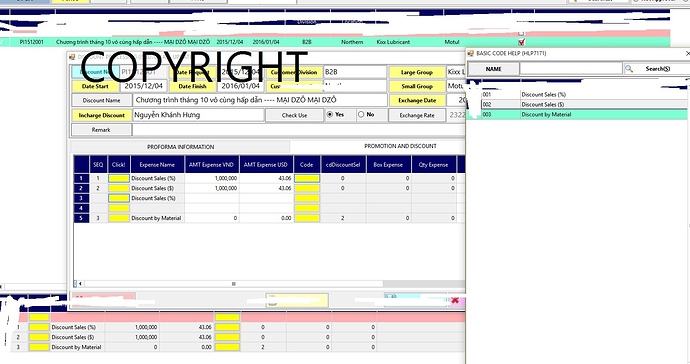The width and height of the screenshot is (690, 364).
Task: Toggle the red checkmark in the PI1512001 row
Action: click(521, 42)
